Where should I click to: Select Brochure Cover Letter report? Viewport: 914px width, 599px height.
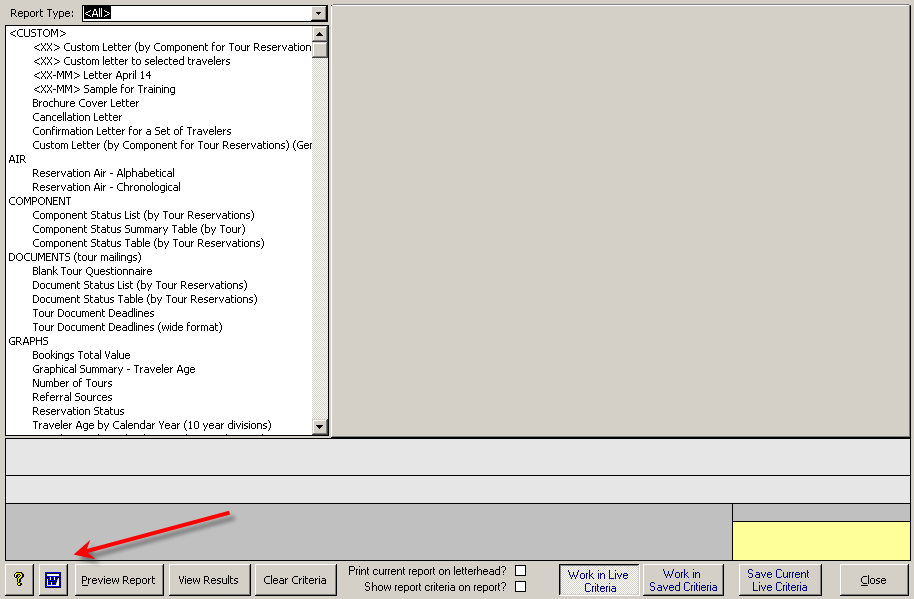click(x=86, y=103)
